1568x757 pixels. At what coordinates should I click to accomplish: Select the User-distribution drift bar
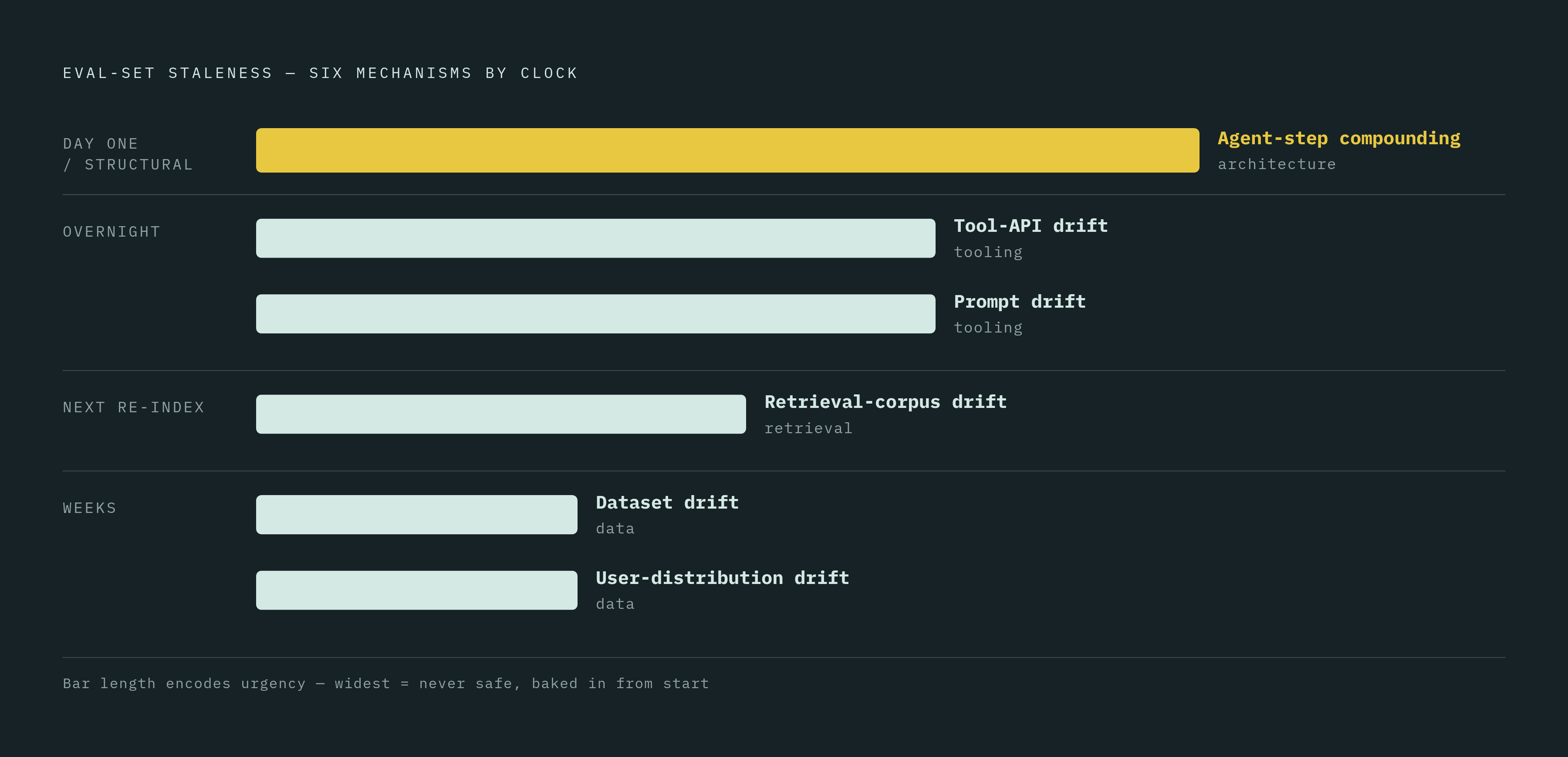click(x=416, y=590)
